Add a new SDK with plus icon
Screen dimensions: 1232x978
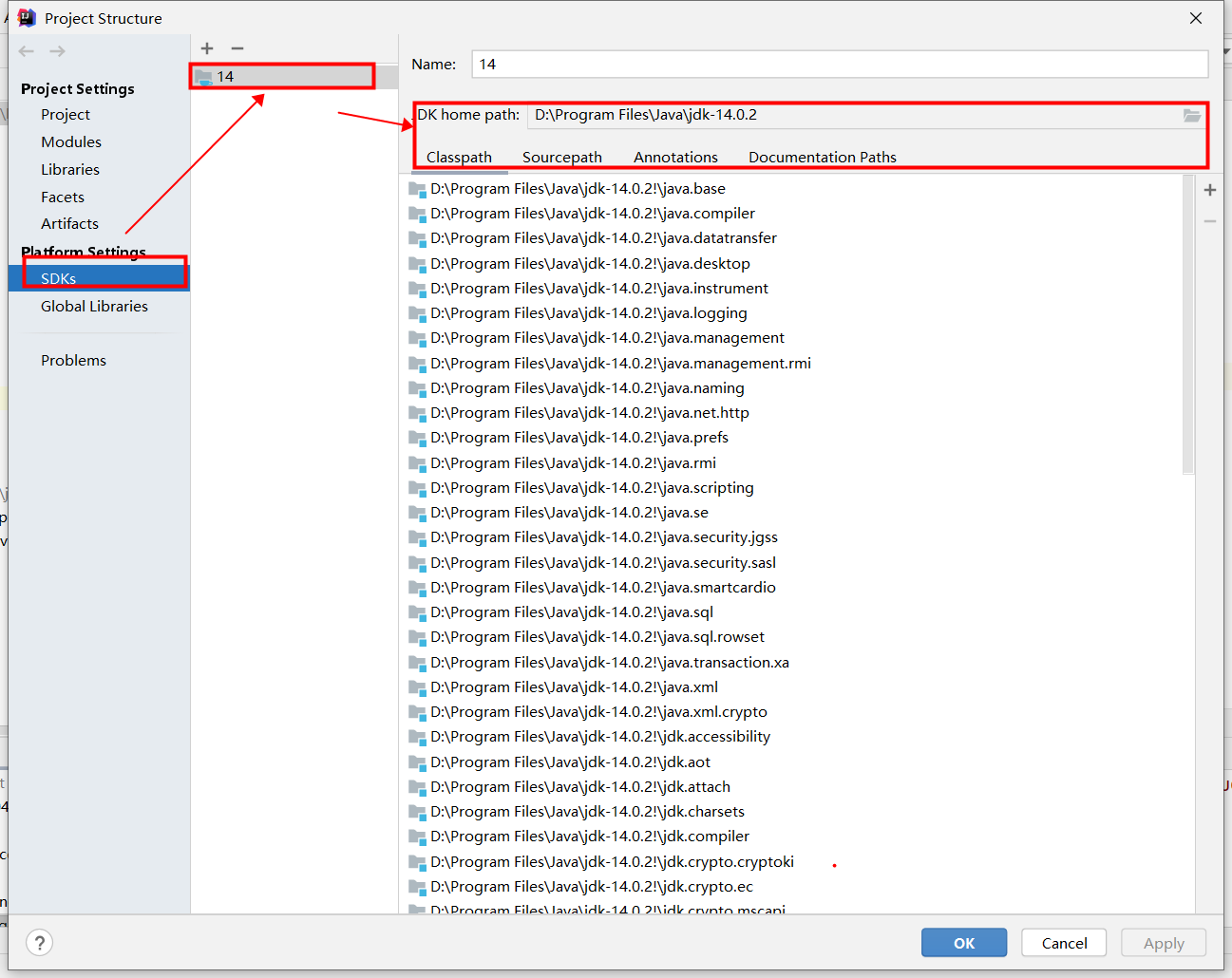coord(207,48)
